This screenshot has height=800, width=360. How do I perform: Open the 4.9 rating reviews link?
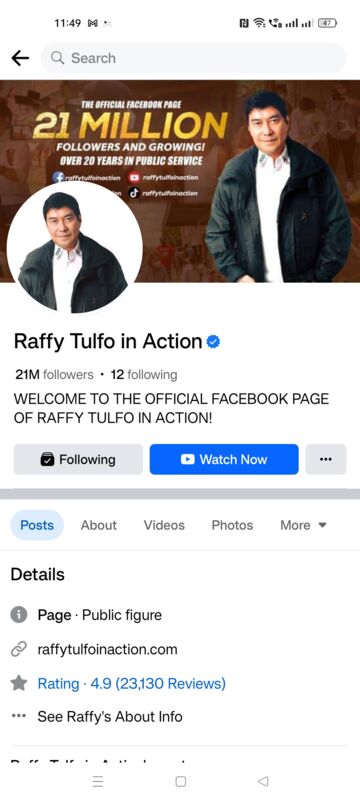pos(132,683)
